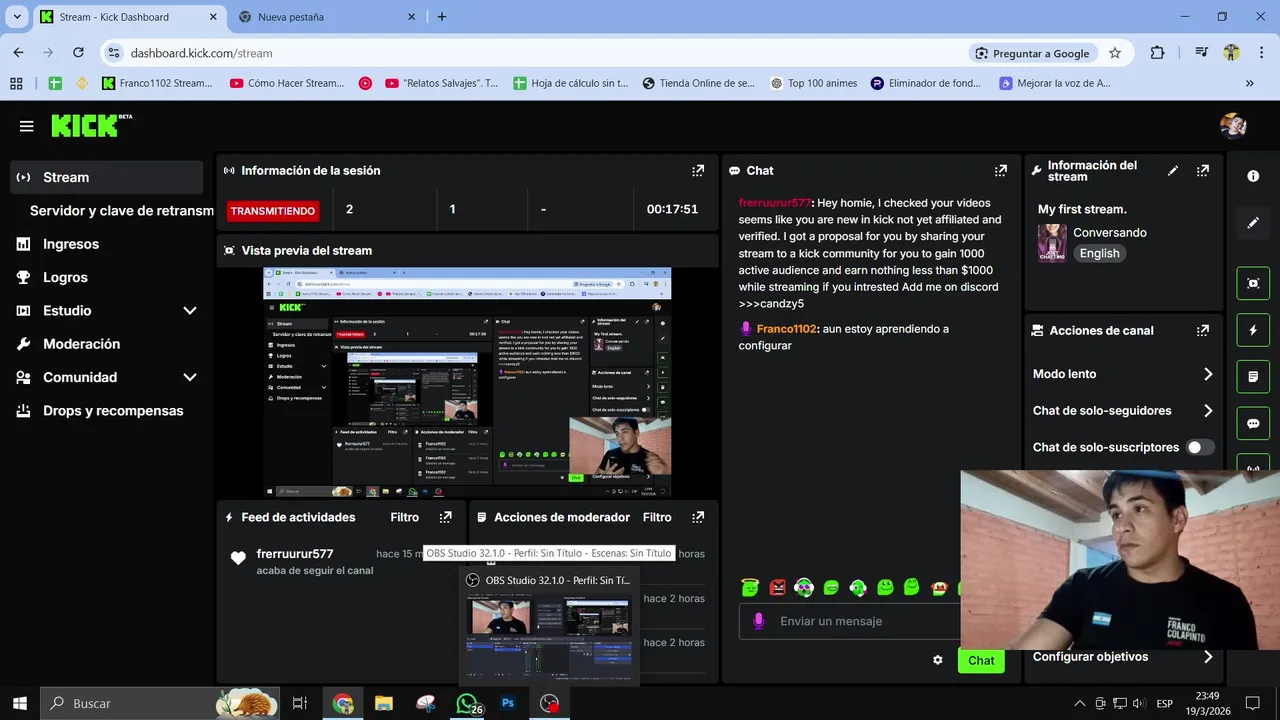Image resolution: width=1280 pixels, height=720 pixels.
Task: Click the English language tag
Action: (1099, 253)
